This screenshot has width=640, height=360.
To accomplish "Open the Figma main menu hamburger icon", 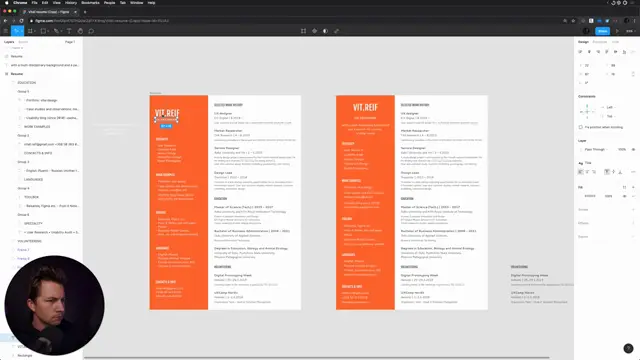I will pos(6,31).
